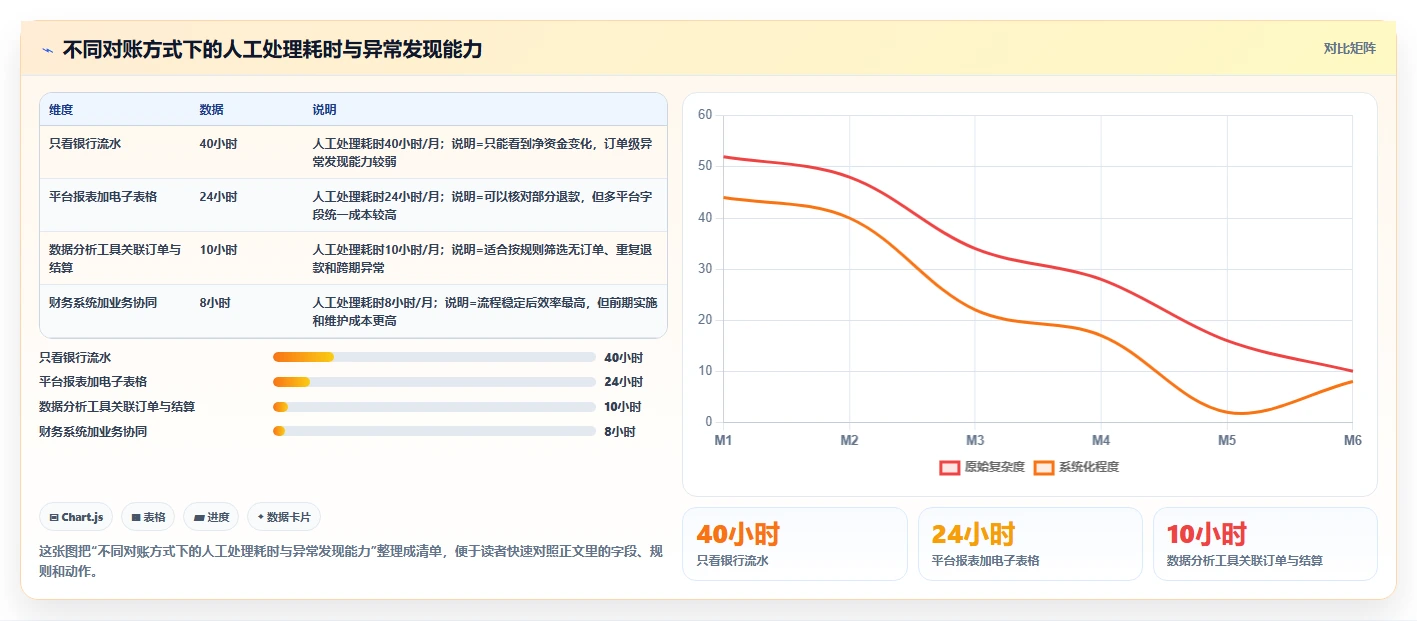The height and width of the screenshot is (621, 1417).
Task: Click the 8小时 label beside progress bar
Action: point(620,432)
